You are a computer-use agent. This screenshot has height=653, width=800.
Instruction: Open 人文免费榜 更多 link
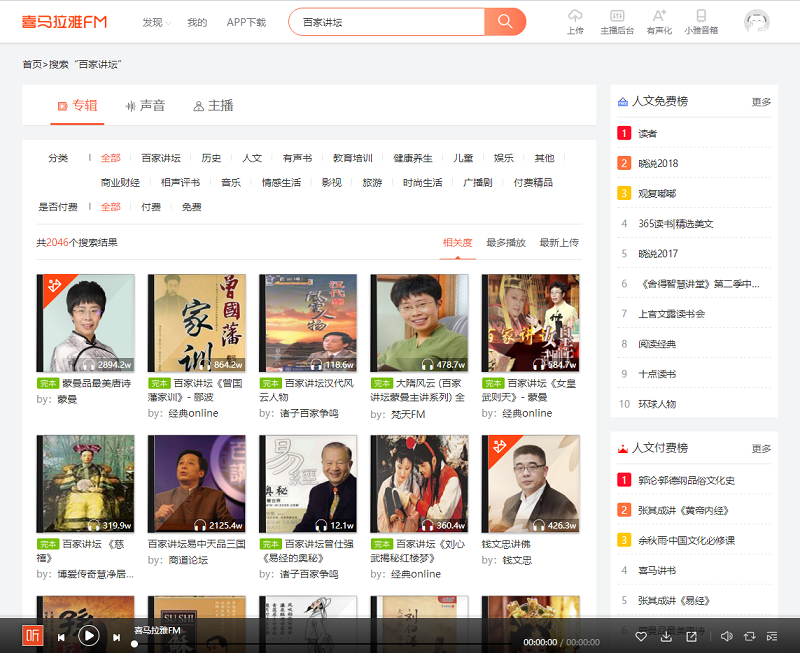click(761, 102)
